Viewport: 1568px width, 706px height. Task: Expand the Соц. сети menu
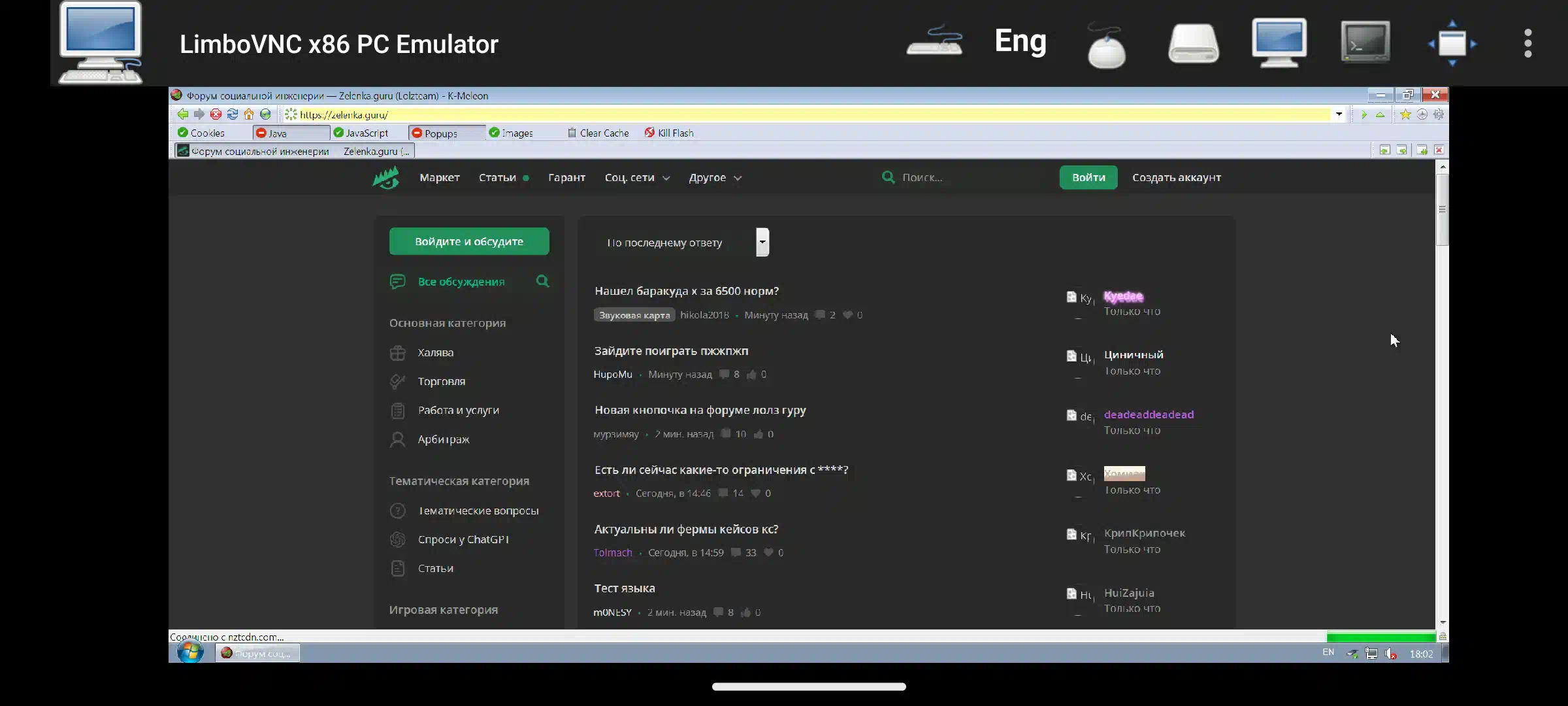637,178
